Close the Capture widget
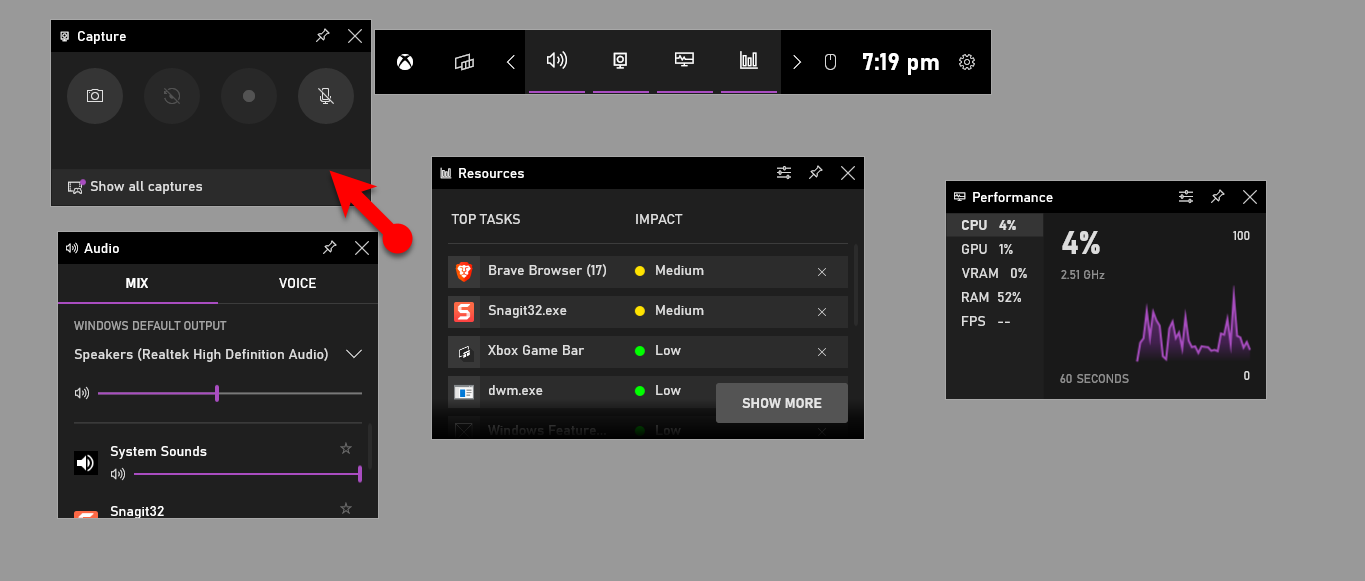 coord(355,36)
